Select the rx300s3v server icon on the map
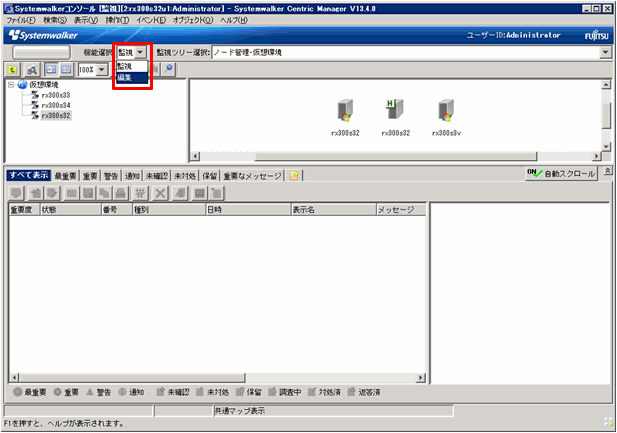 pos(446,110)
